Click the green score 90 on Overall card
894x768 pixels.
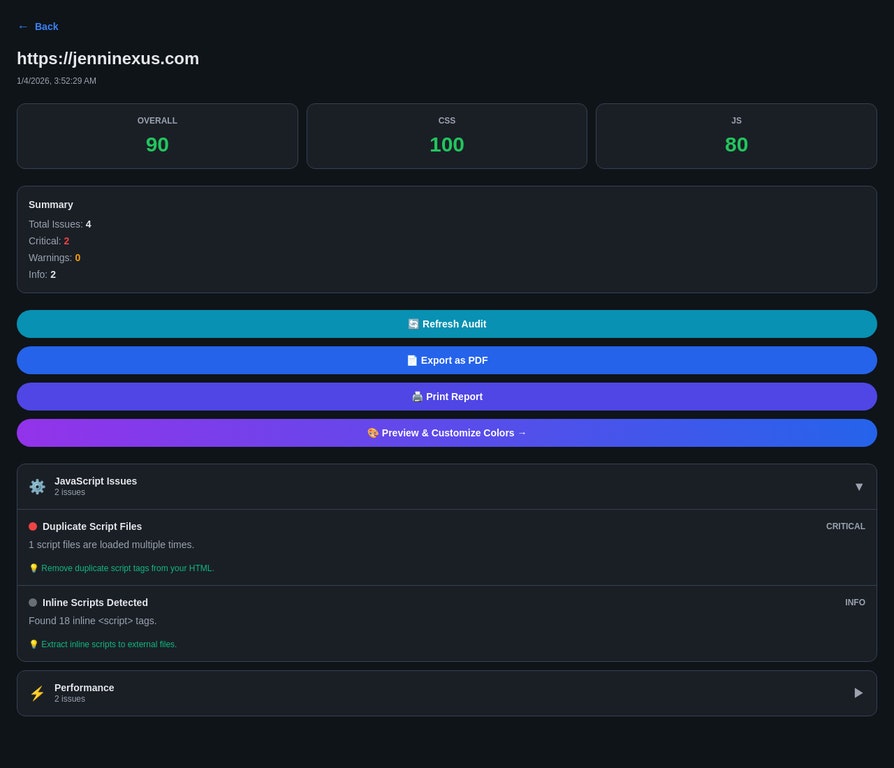[x=157, y=144]
